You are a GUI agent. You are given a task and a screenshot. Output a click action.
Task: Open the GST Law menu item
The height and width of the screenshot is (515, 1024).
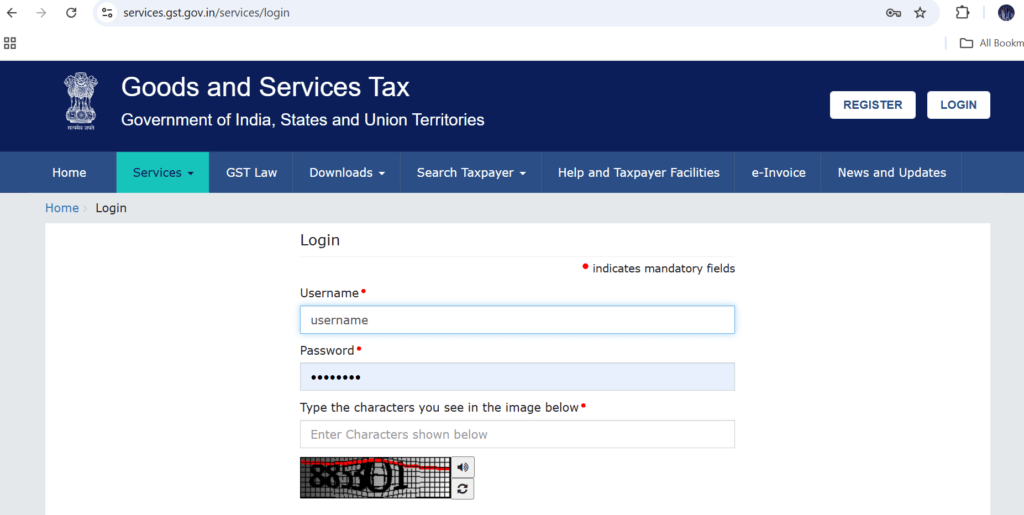click(x=251, y=172)
